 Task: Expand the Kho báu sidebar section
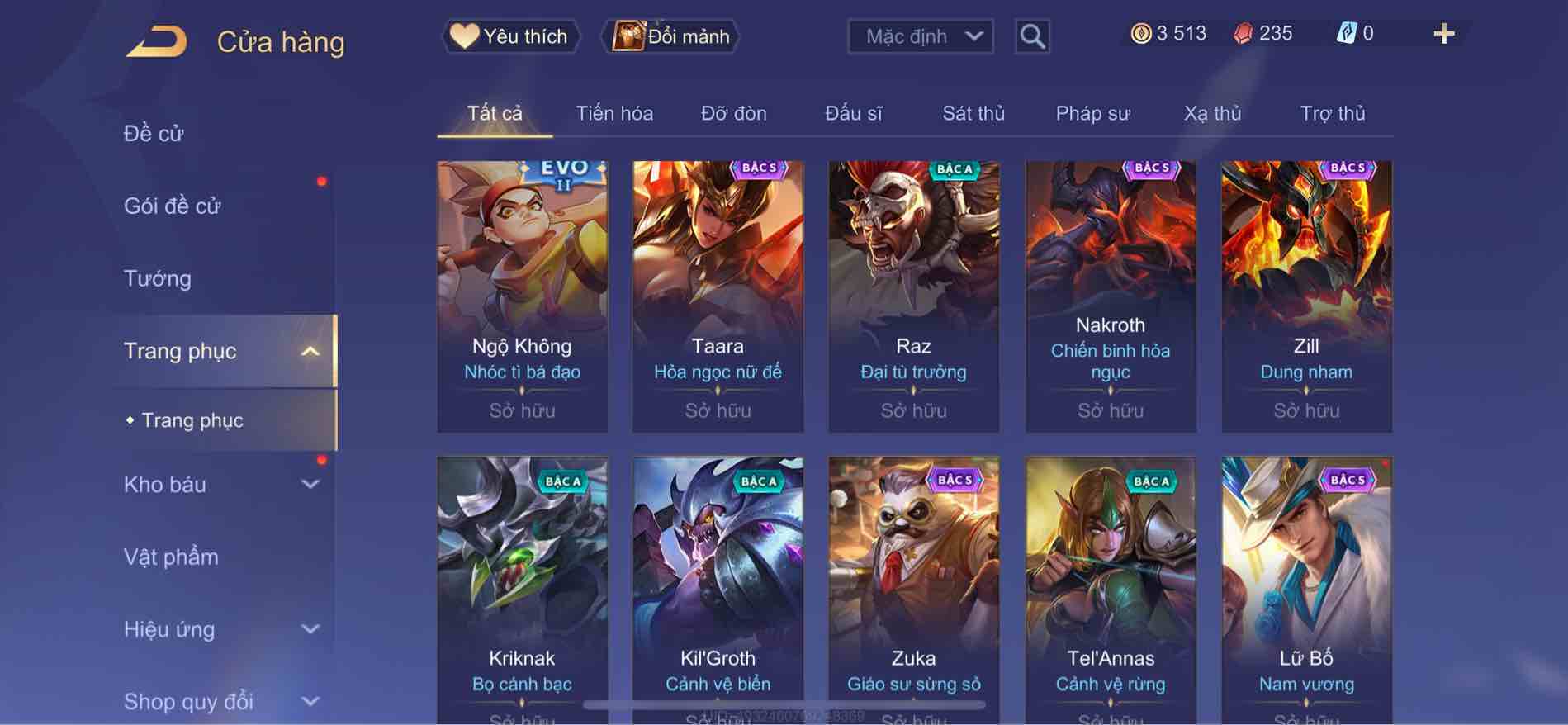(x=310, y=485)
